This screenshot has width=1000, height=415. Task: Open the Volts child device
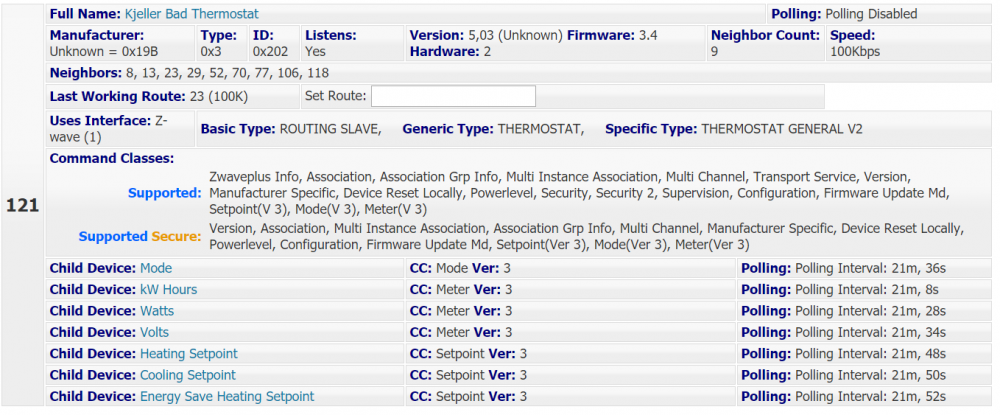tap(154, 332)
